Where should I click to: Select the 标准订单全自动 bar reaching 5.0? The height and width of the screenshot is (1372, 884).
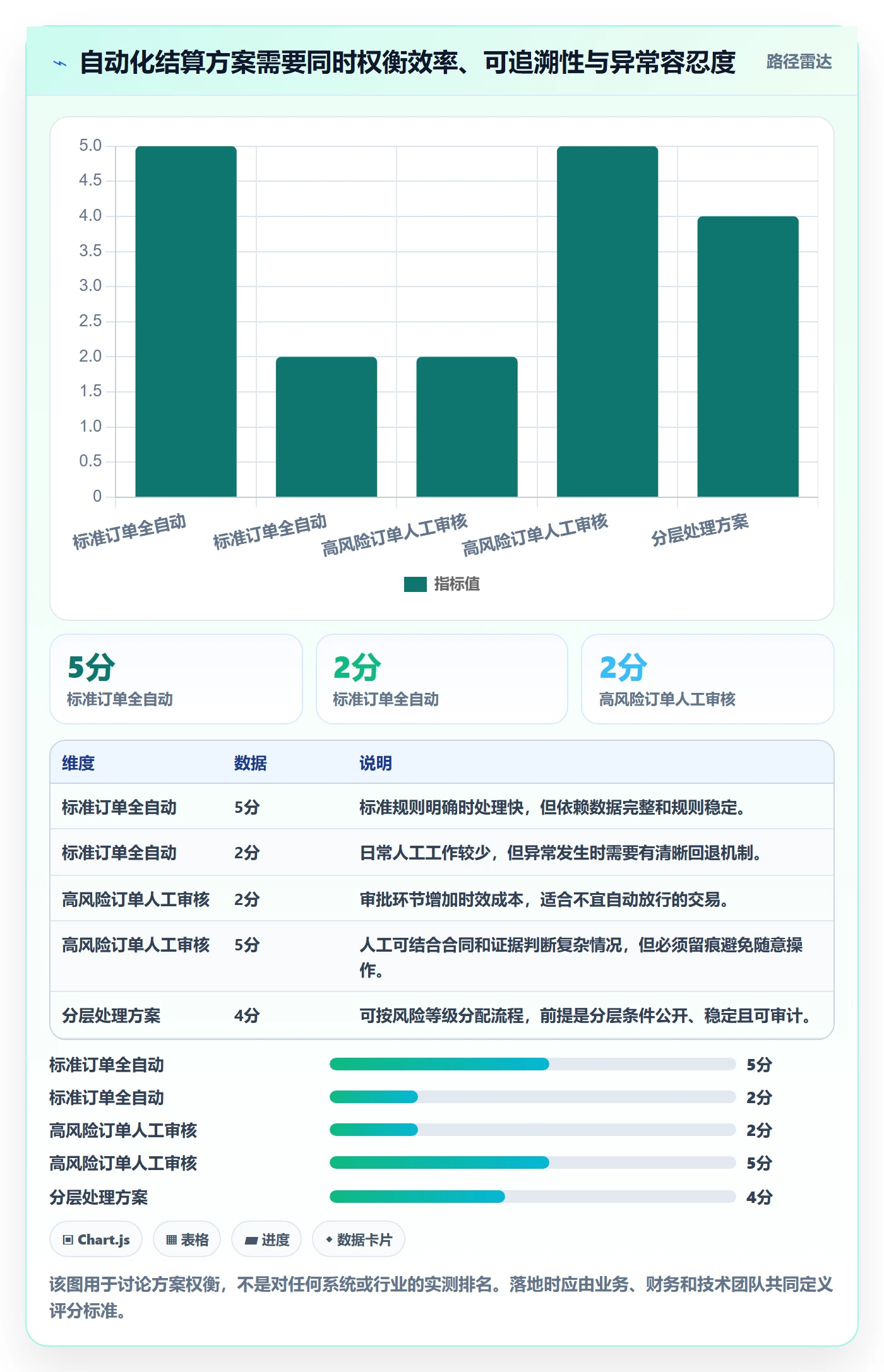186,321
